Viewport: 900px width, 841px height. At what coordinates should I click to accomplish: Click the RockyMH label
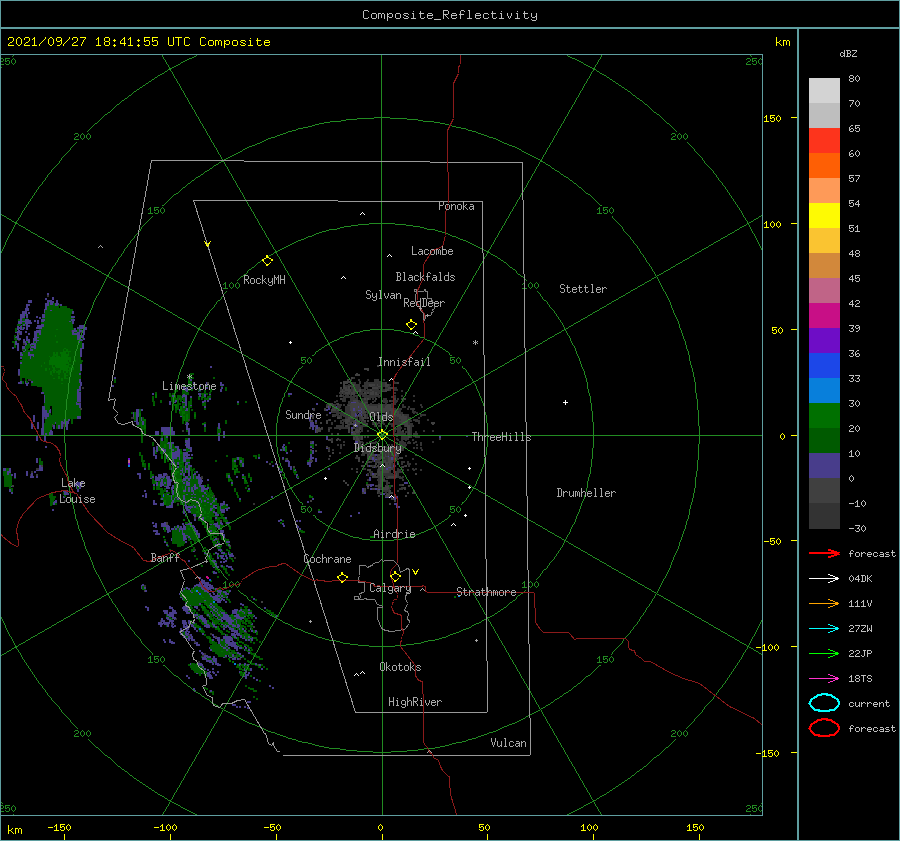click(264, 280)
